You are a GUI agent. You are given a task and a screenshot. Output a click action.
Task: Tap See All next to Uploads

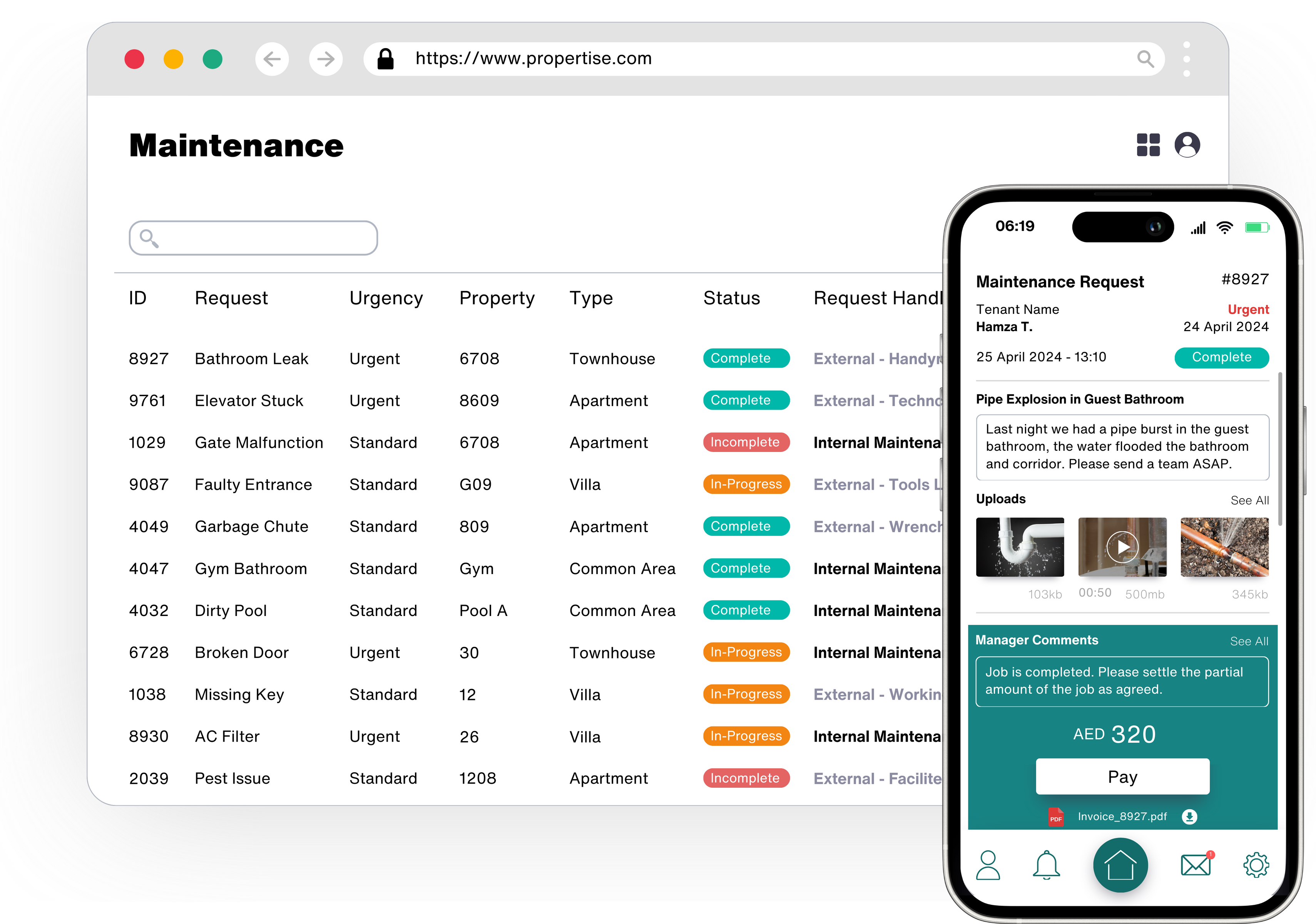(1249, 500)
